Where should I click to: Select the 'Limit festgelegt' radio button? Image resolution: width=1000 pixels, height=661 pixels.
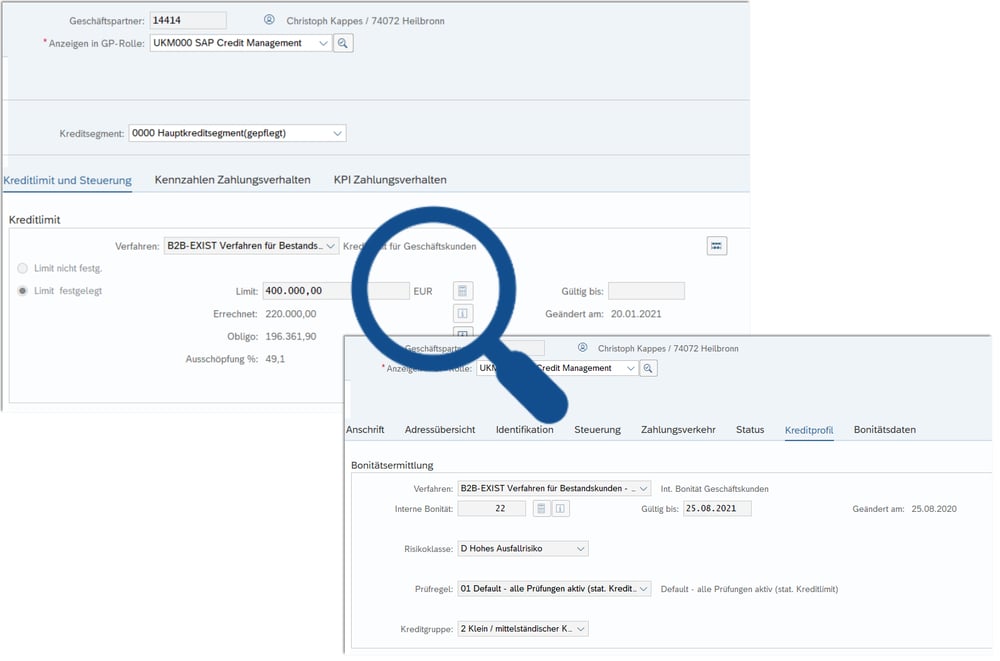[x=23, y=291]
